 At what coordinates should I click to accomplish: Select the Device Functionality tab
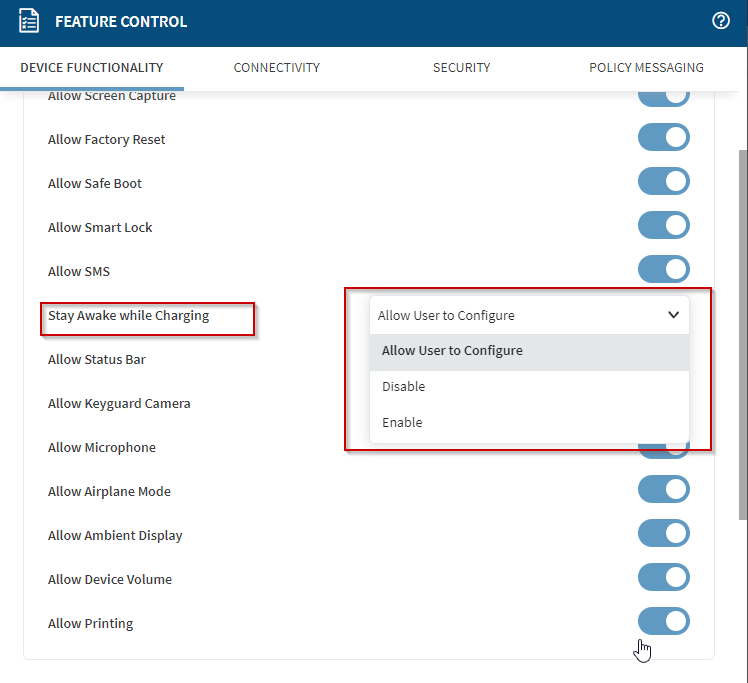(x=92, y=68)
